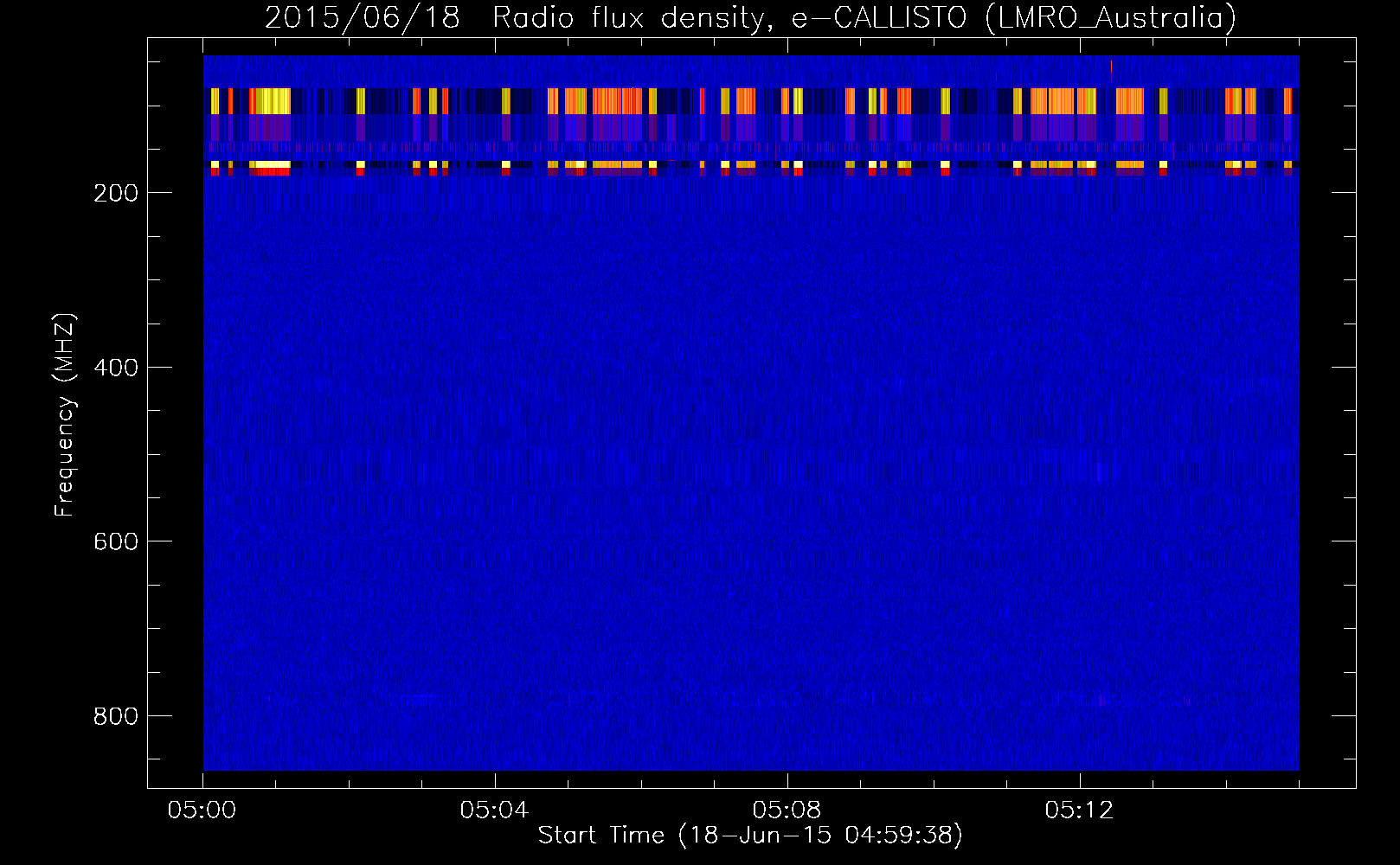Click the '600' frequency tick label
Screen dimensions: 1400x865
coord(116,541)
